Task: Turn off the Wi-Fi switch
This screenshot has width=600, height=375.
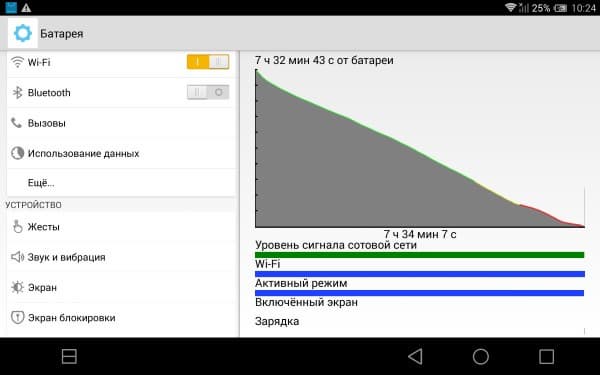Action: point(208,62)
